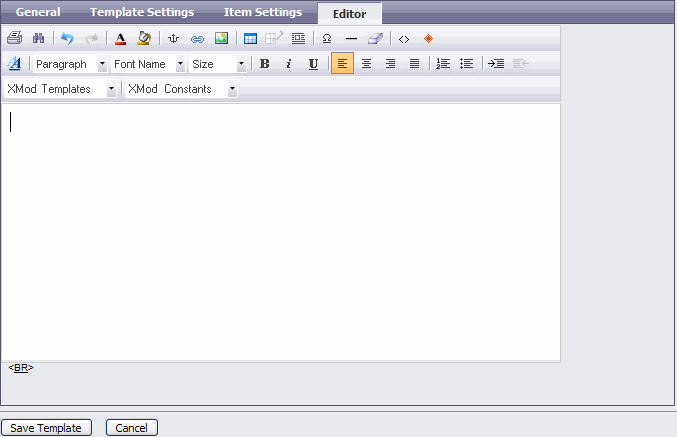Click the Print icon

click(15, 38)
